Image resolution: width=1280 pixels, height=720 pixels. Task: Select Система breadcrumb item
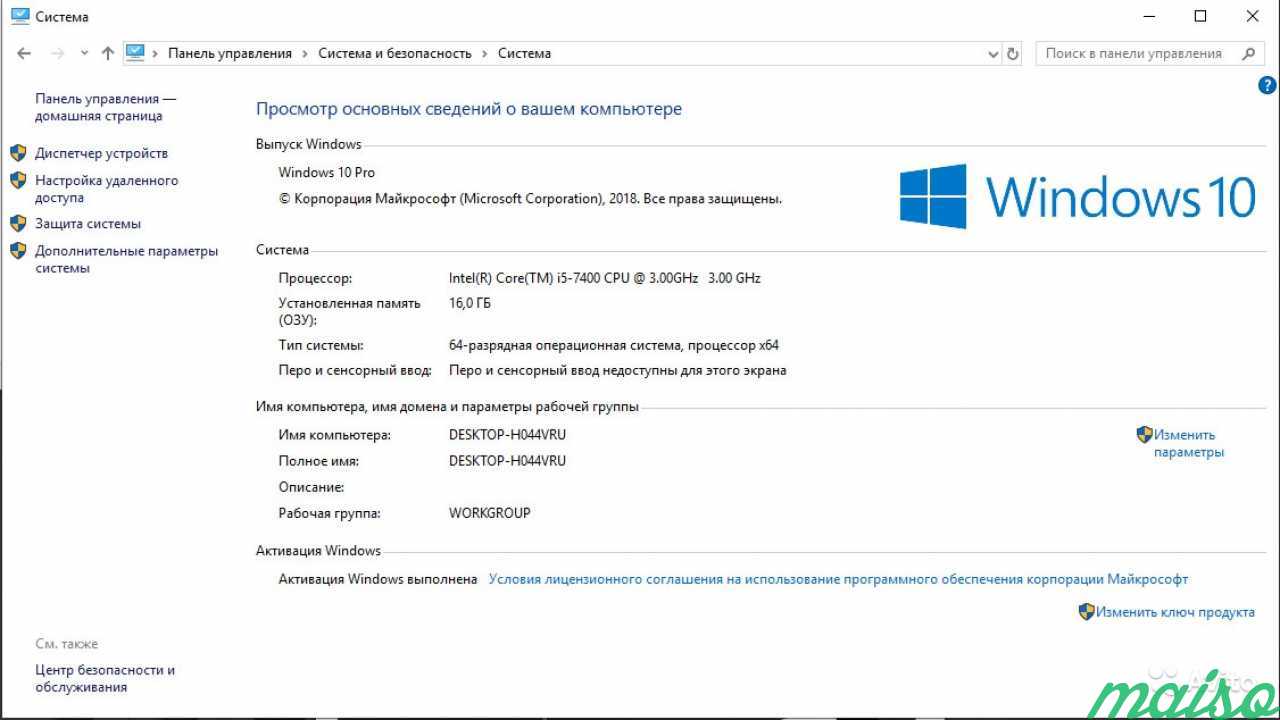coord(524,54)
